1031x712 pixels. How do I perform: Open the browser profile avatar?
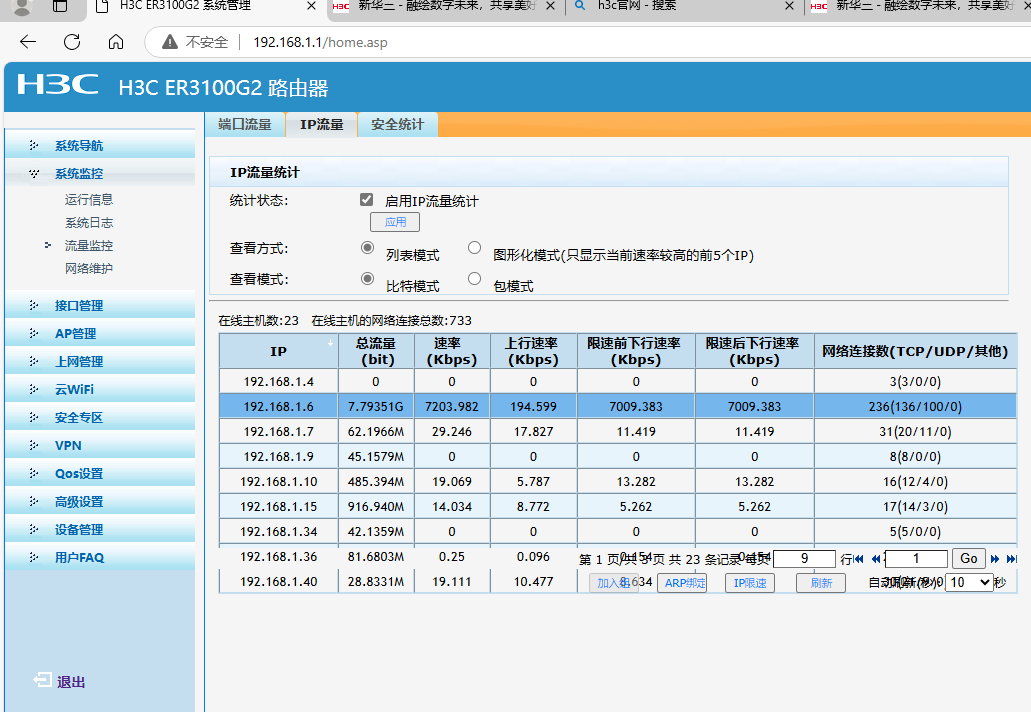(x=22, y=8)
